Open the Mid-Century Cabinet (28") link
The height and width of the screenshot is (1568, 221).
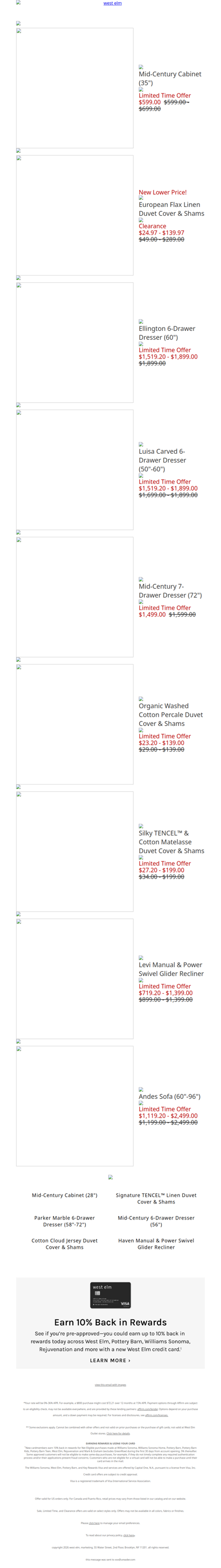pyautogui.click(x=64, y=1195)
